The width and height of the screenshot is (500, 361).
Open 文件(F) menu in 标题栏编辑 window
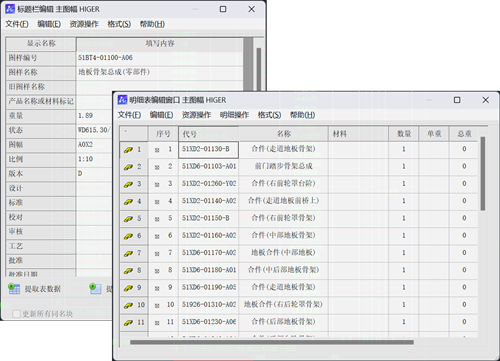tap(17, 24)
